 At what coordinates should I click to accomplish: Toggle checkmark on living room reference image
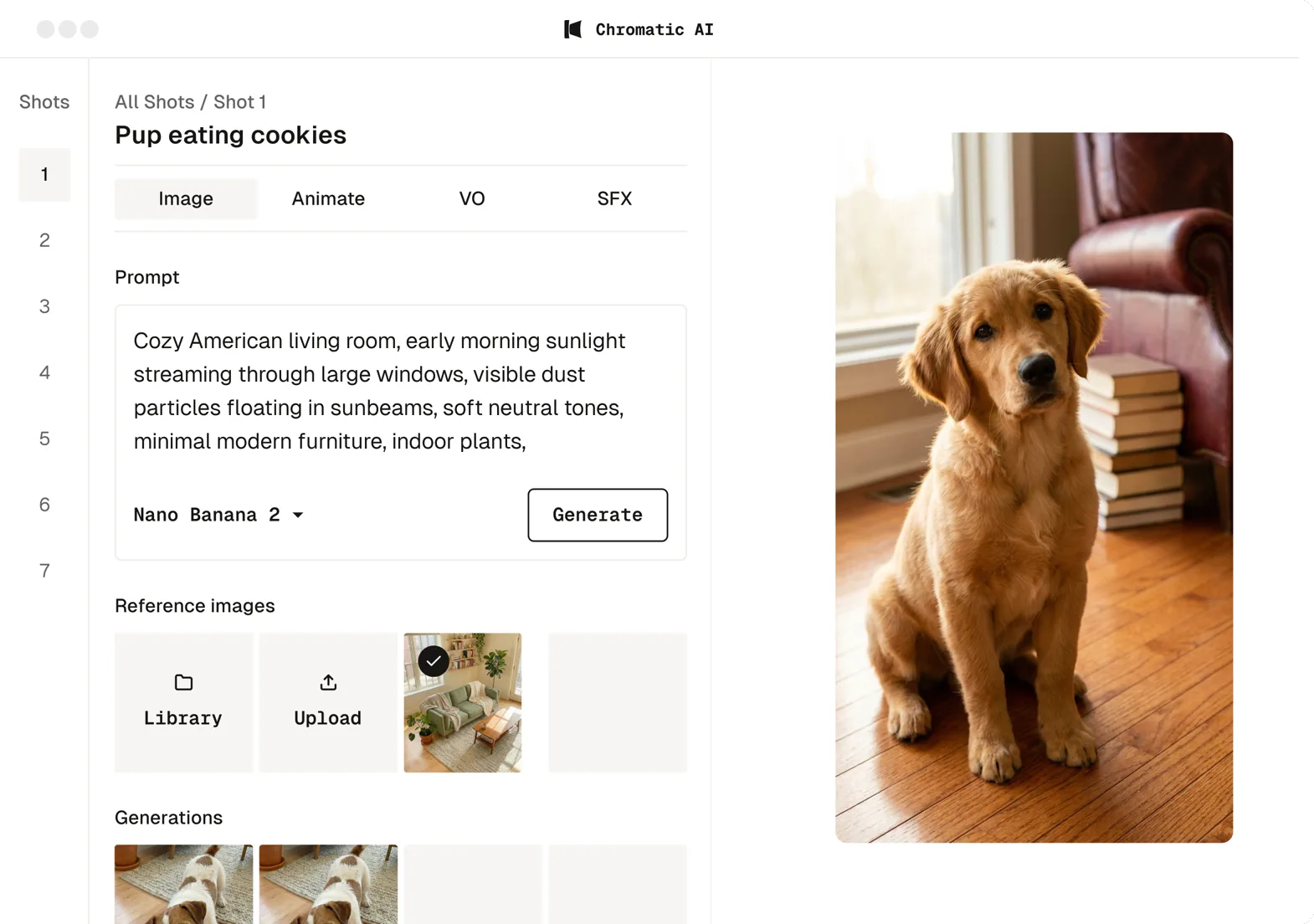[x=434, y=661]
